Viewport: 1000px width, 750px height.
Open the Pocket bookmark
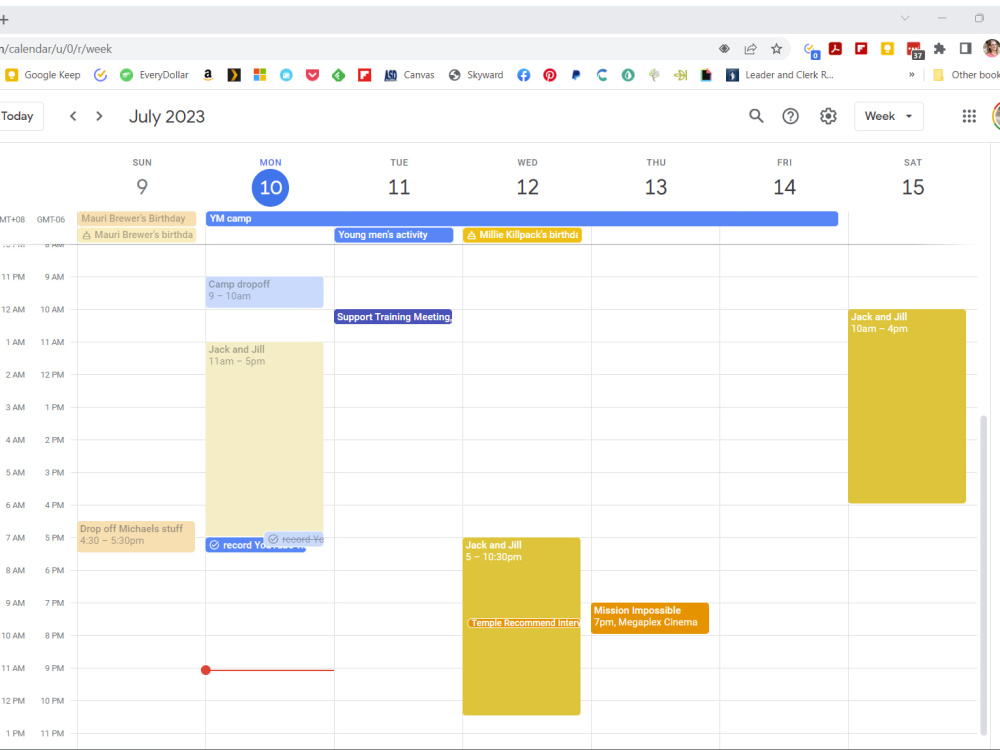(x=312, y=75)
